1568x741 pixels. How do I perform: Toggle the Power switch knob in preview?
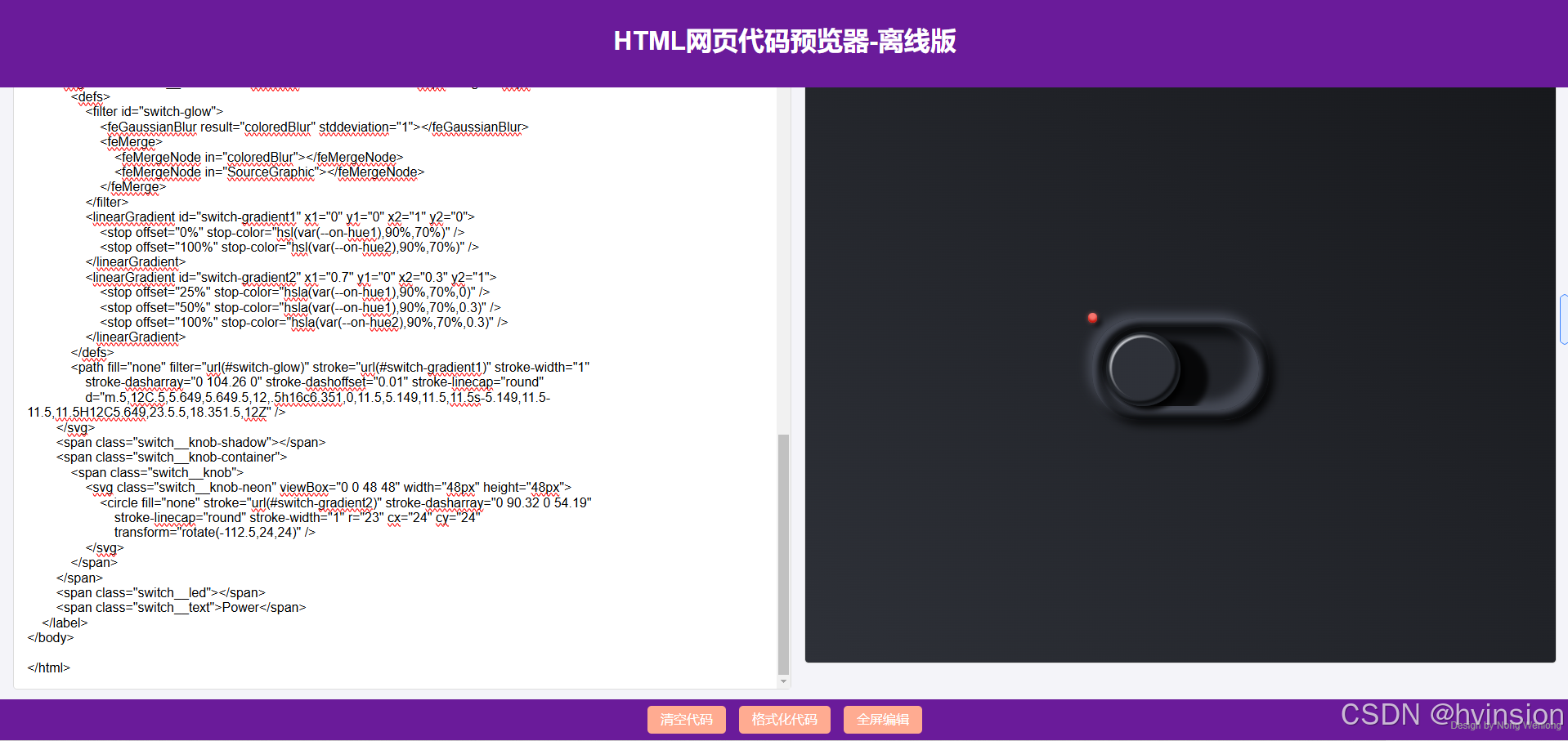(x=1143, y=368)
